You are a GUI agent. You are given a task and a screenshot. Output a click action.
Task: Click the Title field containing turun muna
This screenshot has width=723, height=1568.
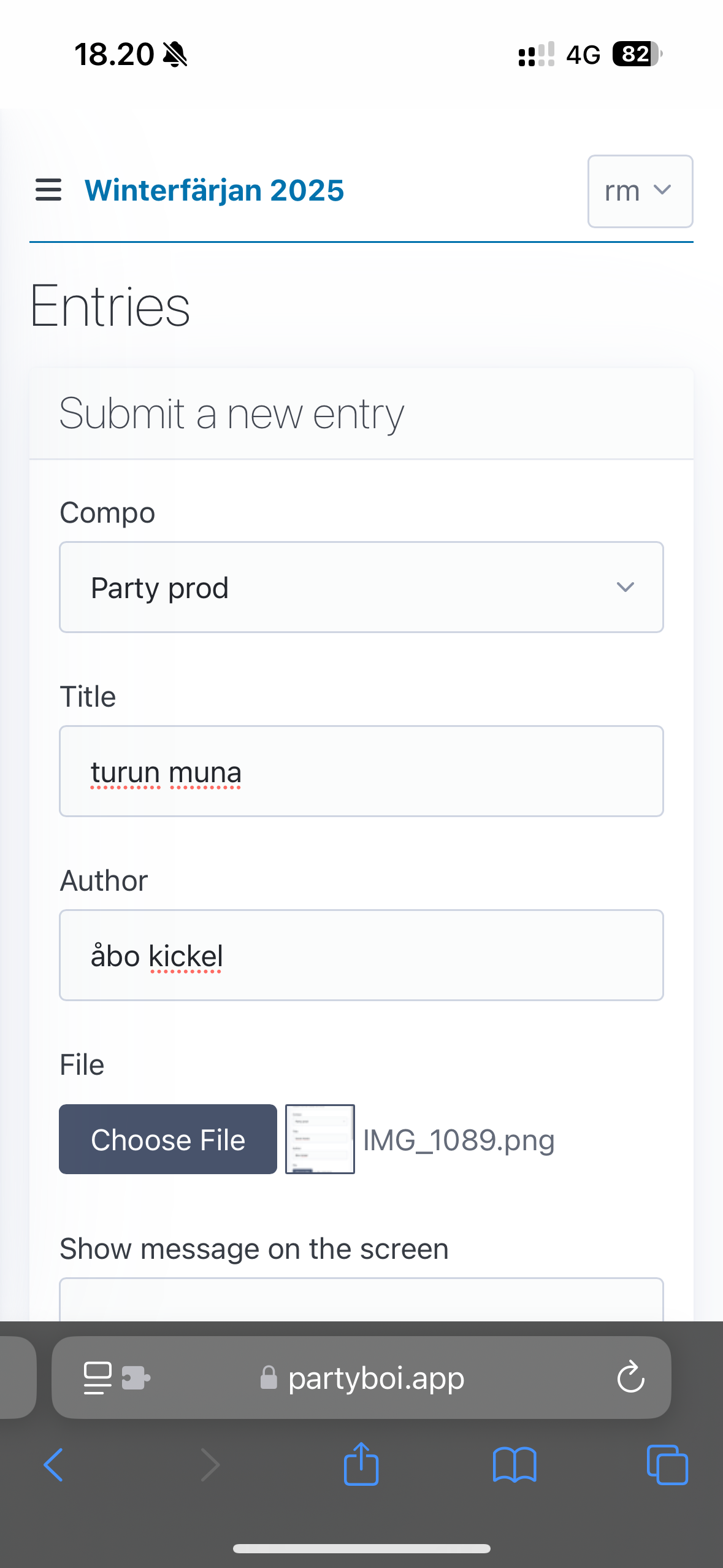[x=361, y=771]
